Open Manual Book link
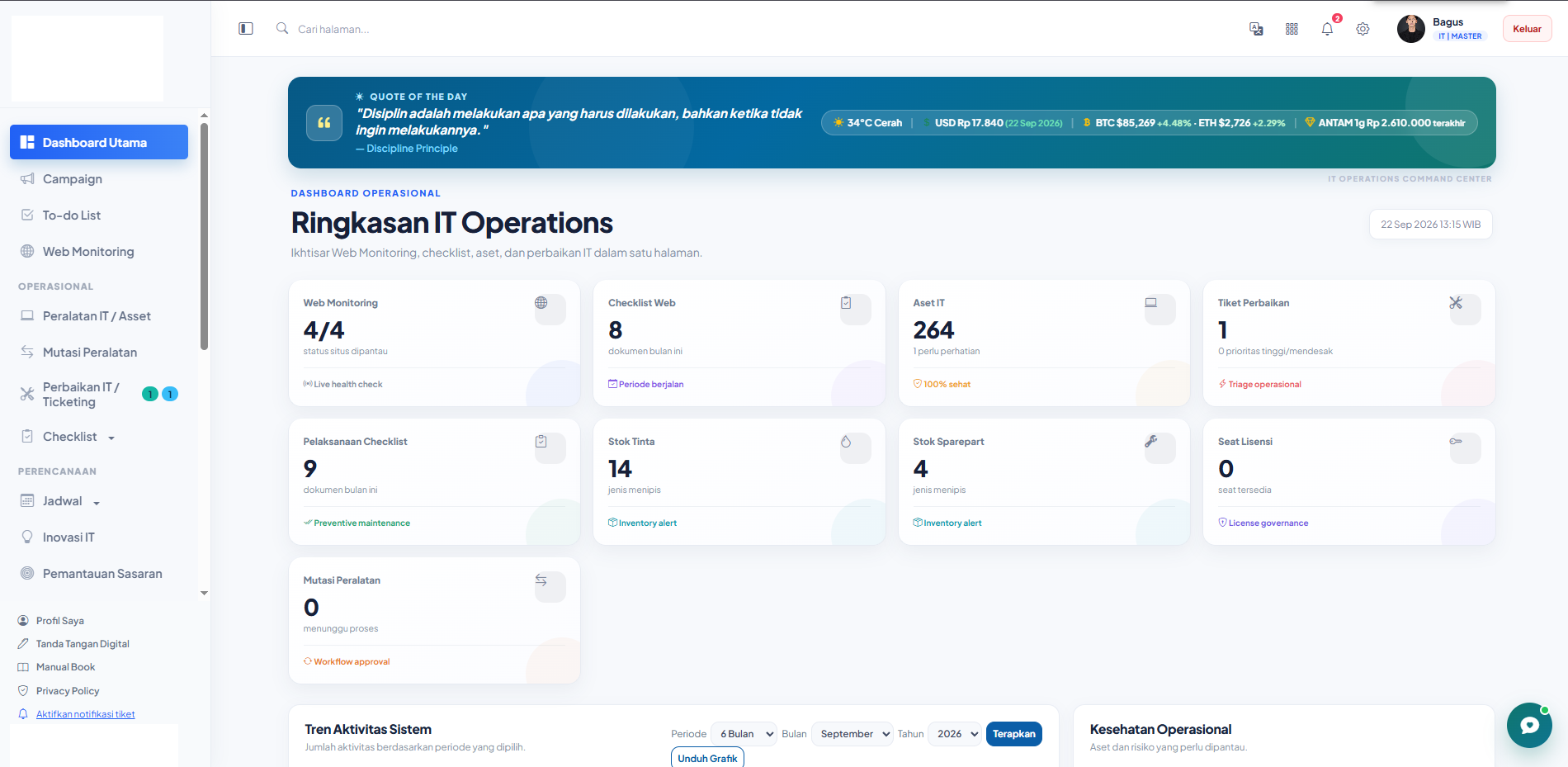Viewport: 1568px width, 767px height. [66, 667]
